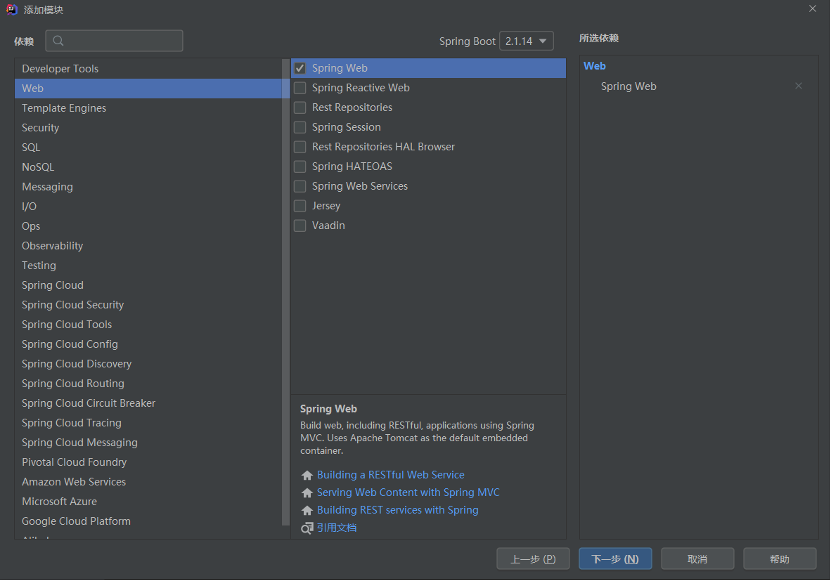Choose the Ops category

click(149, 226)
